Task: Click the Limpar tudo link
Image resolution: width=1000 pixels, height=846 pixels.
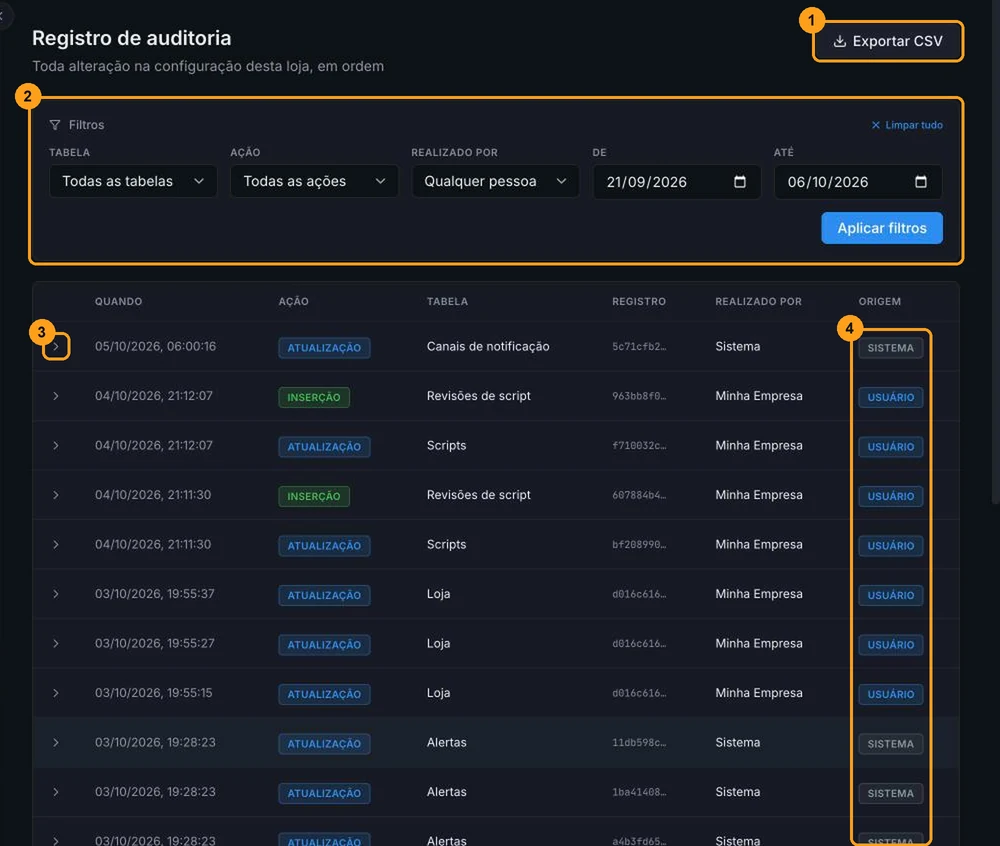Action: 907,125
